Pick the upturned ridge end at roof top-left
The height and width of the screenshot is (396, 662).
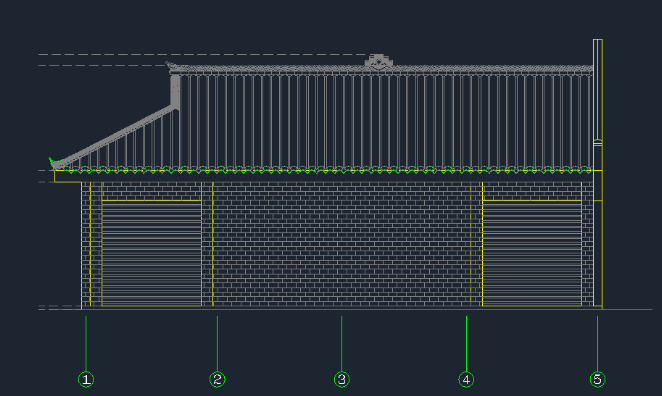[x=171, y=66]
